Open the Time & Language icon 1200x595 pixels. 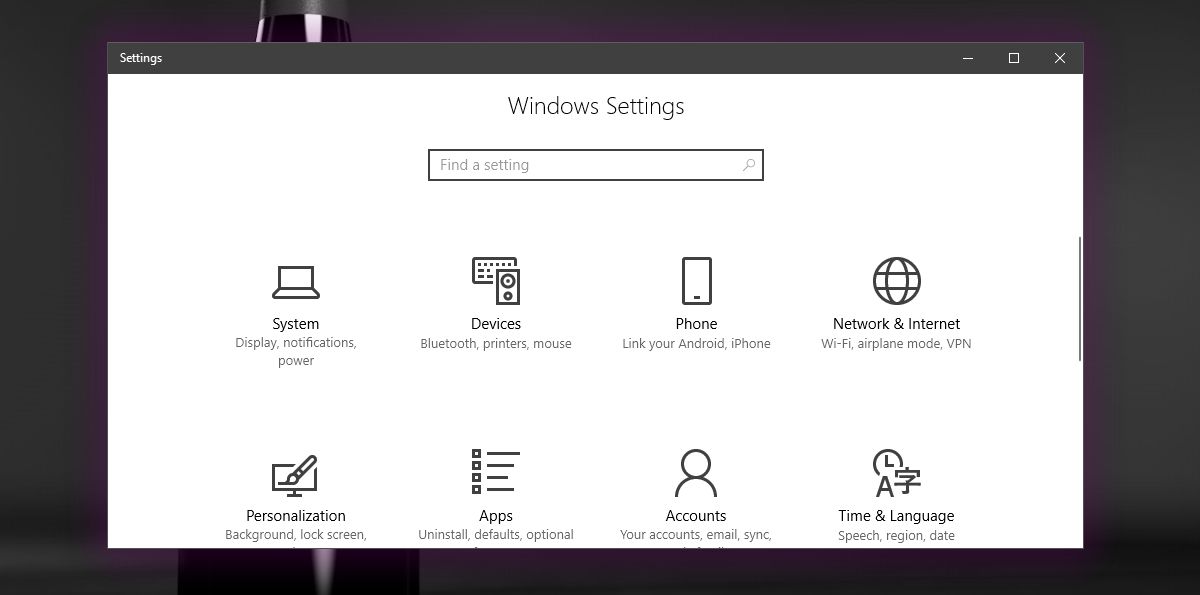tap(896, 473)
